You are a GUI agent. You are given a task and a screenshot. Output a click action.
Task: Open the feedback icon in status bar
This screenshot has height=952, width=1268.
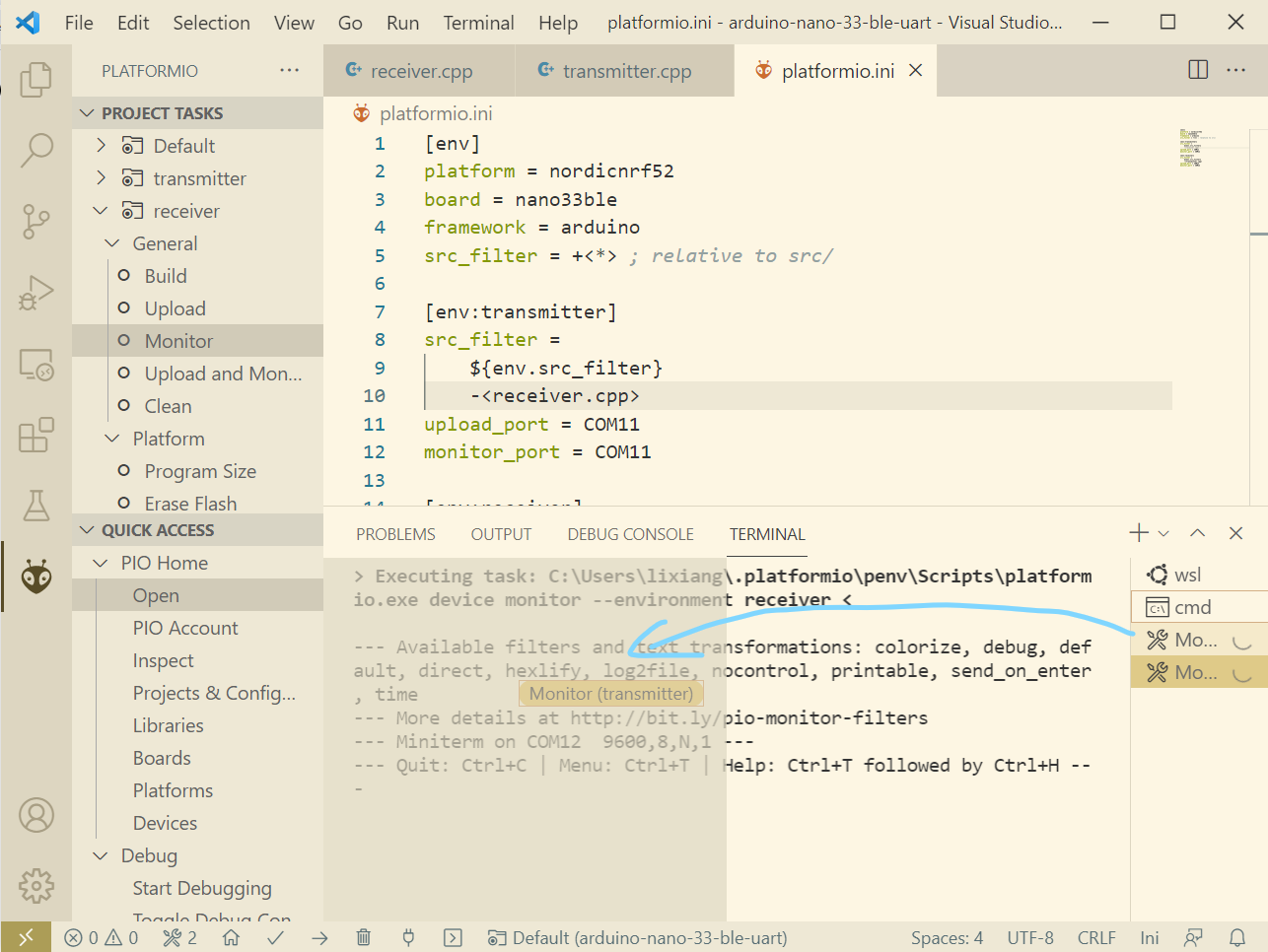coord(1193,937)
